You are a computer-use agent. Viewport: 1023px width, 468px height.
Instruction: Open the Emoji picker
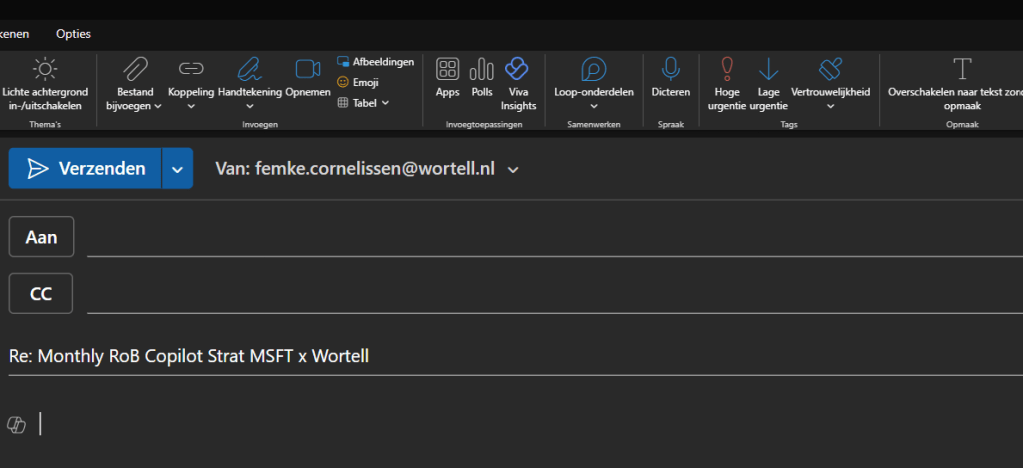point(357,82)
